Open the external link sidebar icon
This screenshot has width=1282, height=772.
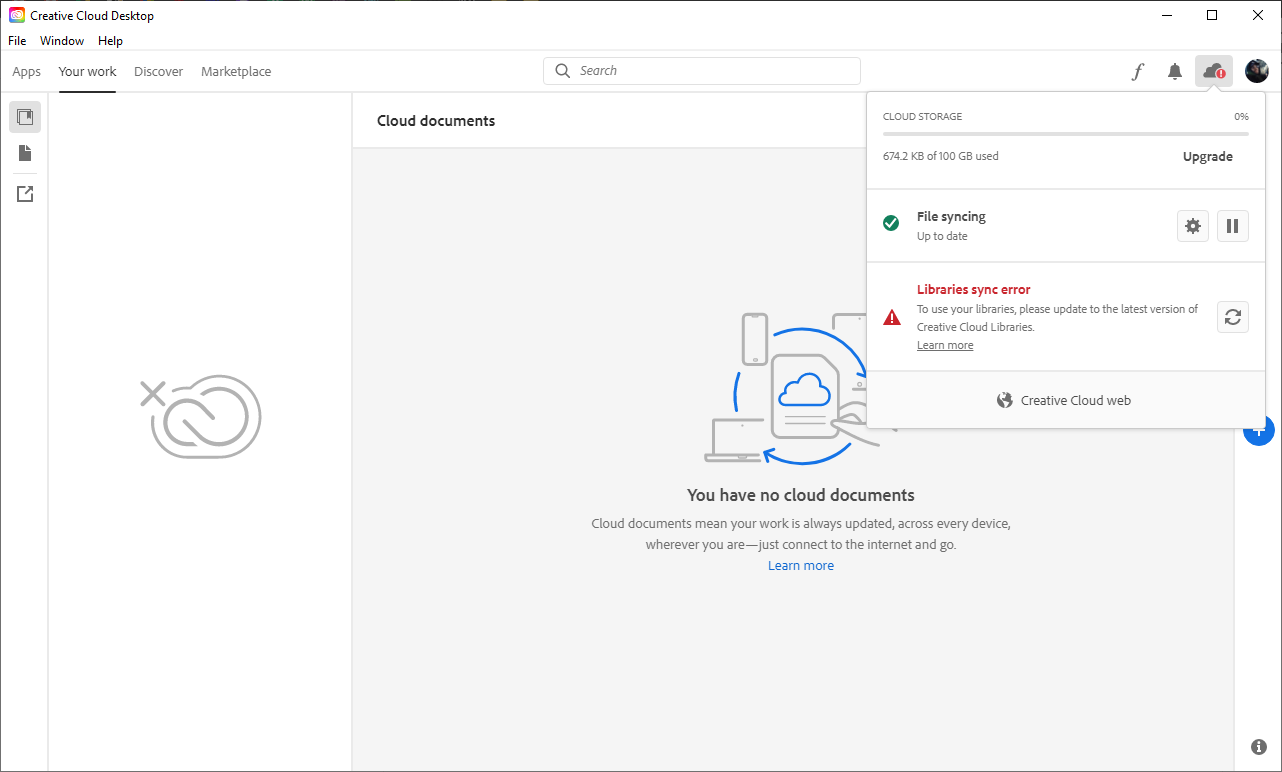click(x=25, y=194)
